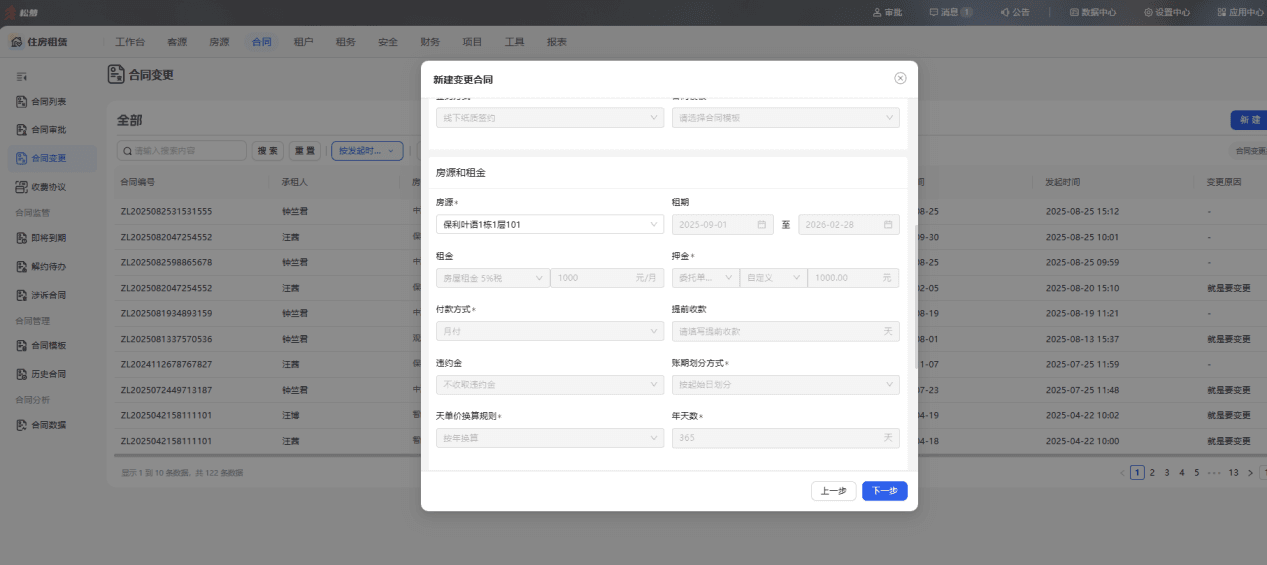Click the 合同模板 sidebar icon
This screenshot has height=565, width=1267.
(x=22, y=345)
